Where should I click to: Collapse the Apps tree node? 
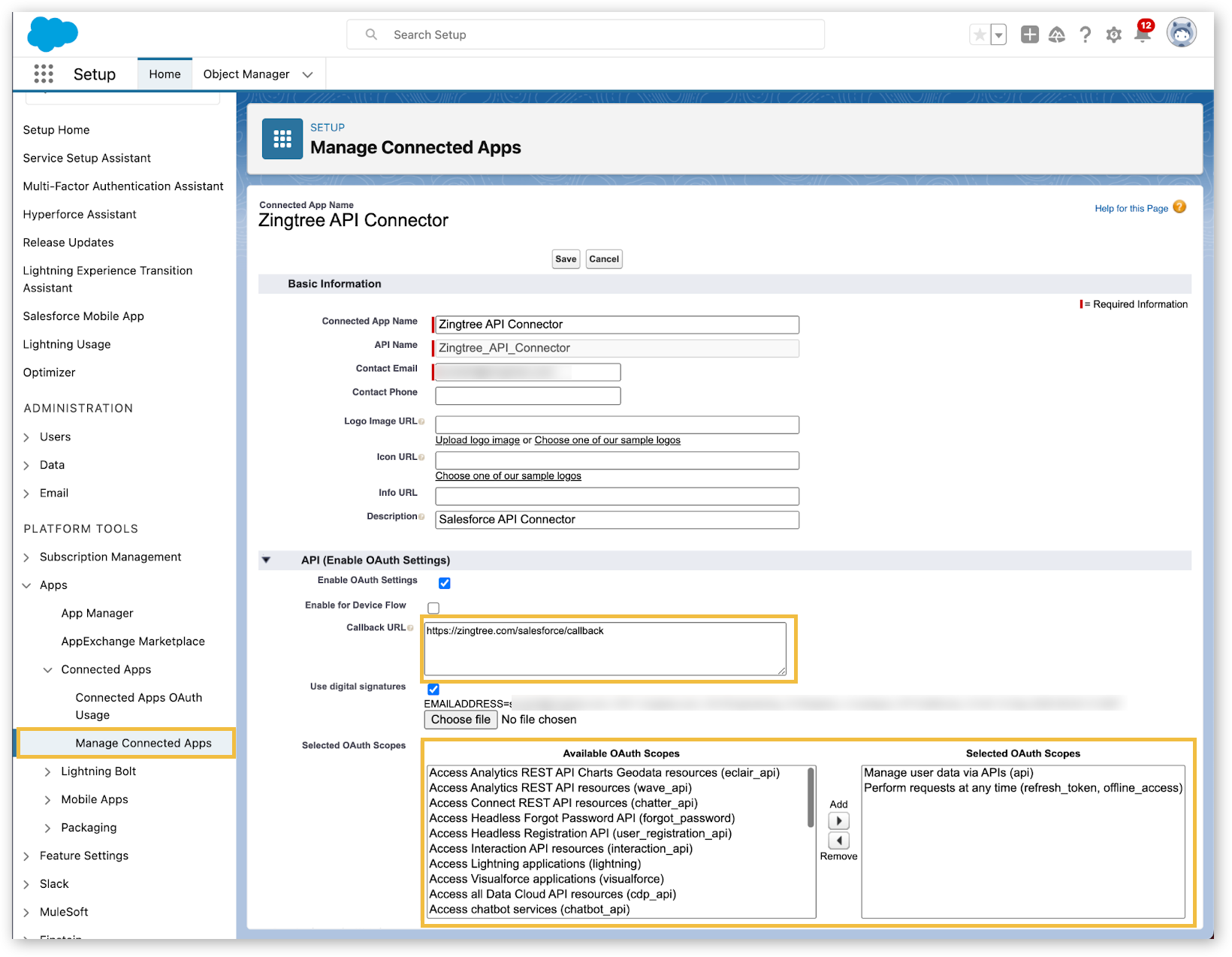pyautogui.click(x=26, y=585)
